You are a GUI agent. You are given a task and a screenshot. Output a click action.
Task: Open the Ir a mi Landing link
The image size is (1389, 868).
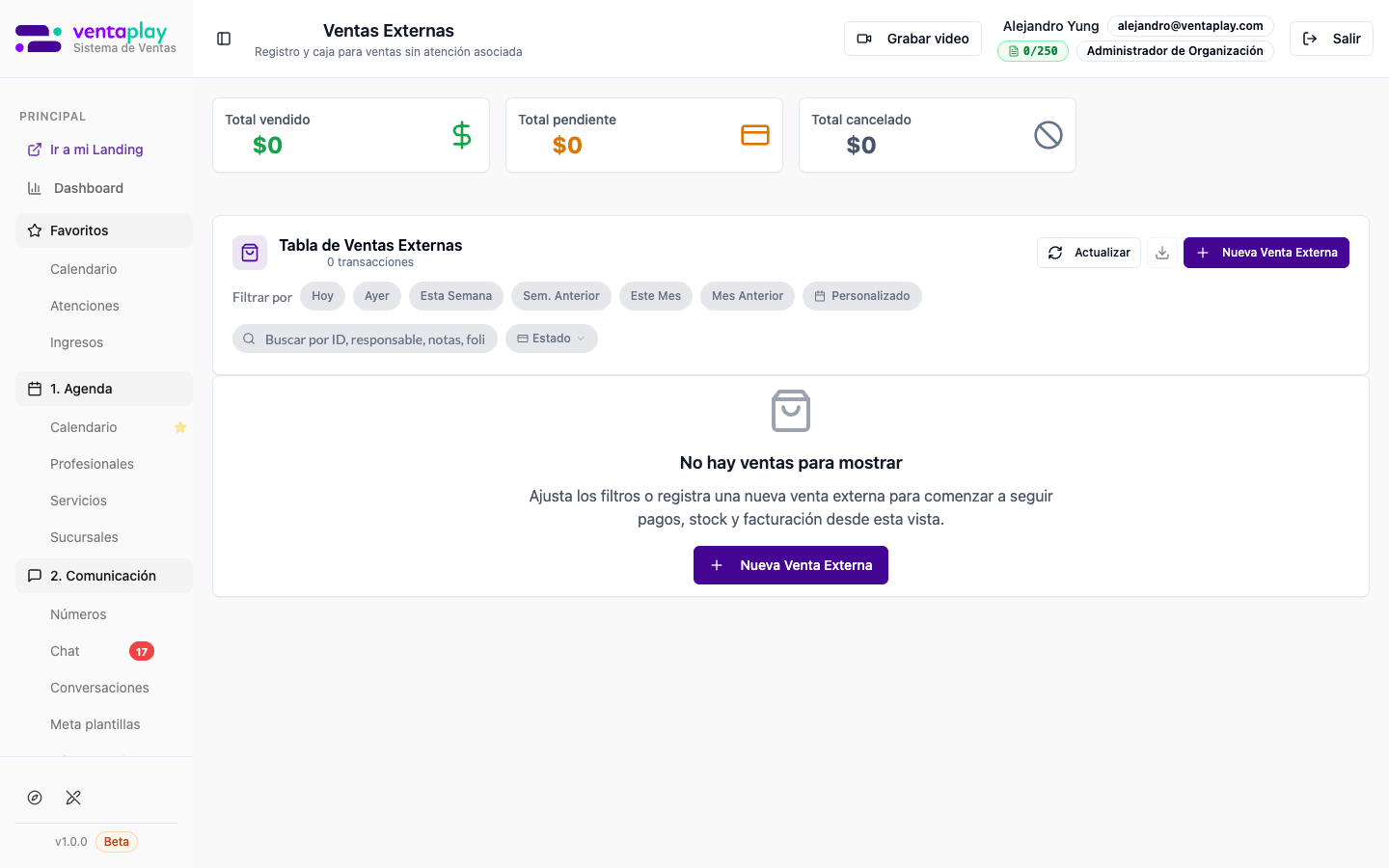click(96, 149)
